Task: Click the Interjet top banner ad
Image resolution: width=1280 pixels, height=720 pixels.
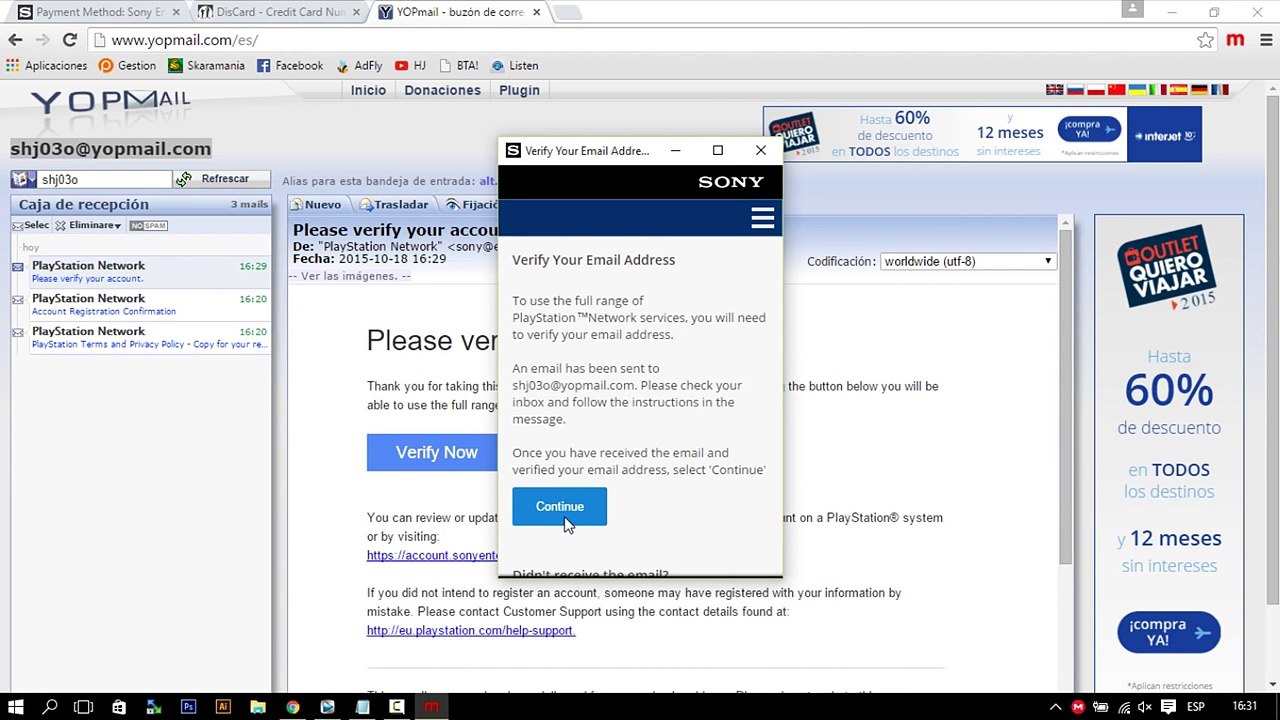Action: tap(982, 134)
